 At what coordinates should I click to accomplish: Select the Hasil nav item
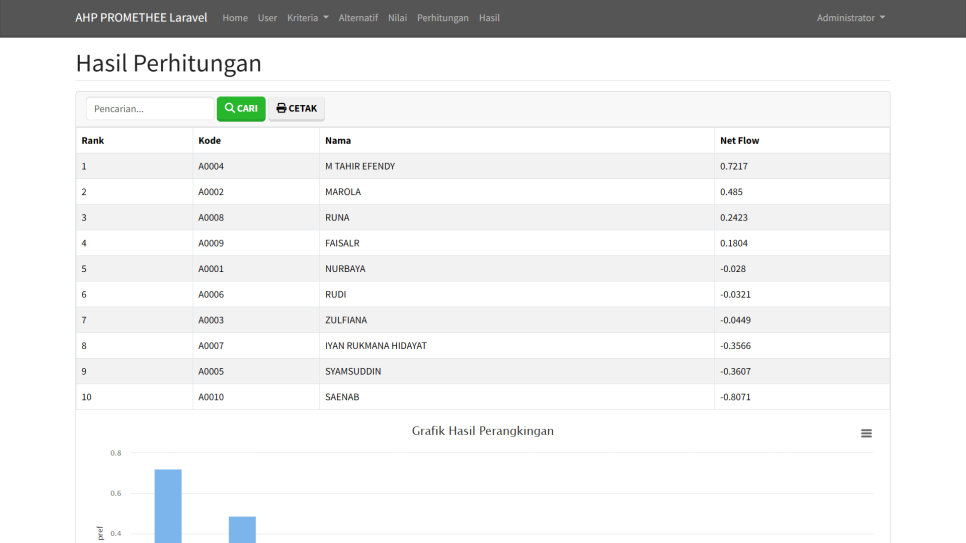[489, 18]
